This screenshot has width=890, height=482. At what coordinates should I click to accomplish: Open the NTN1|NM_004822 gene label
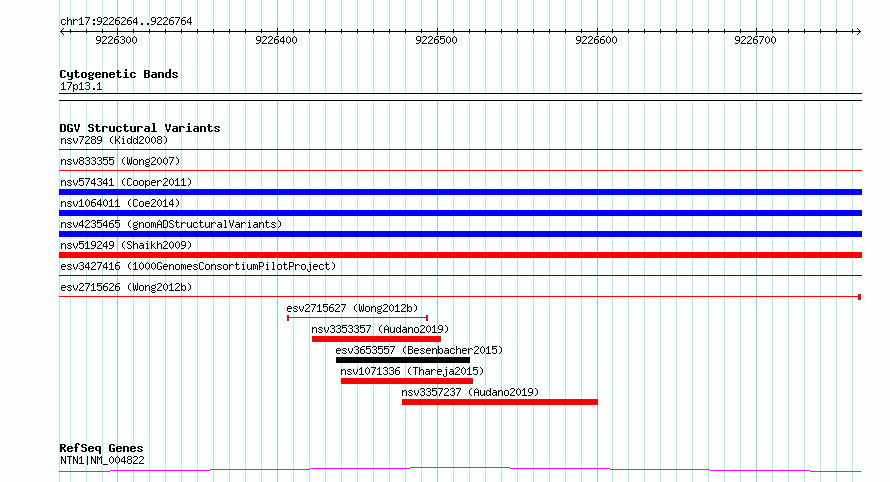tap(102, 460)
